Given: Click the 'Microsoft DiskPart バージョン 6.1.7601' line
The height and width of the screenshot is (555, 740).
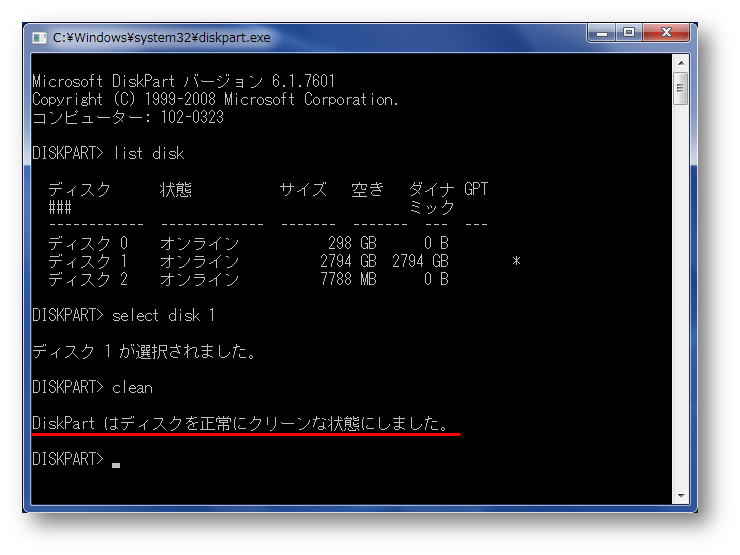Looking at the screenshot, I should pyautogui.click(x=184, y=81).
